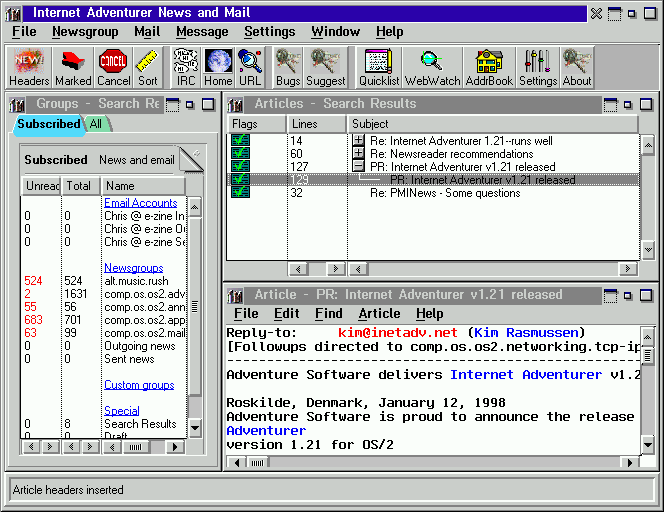This screenshot has height=512, width=664.
Task: Click Article text horizontal scrollbar thumb
Action: tap(257, 463)
